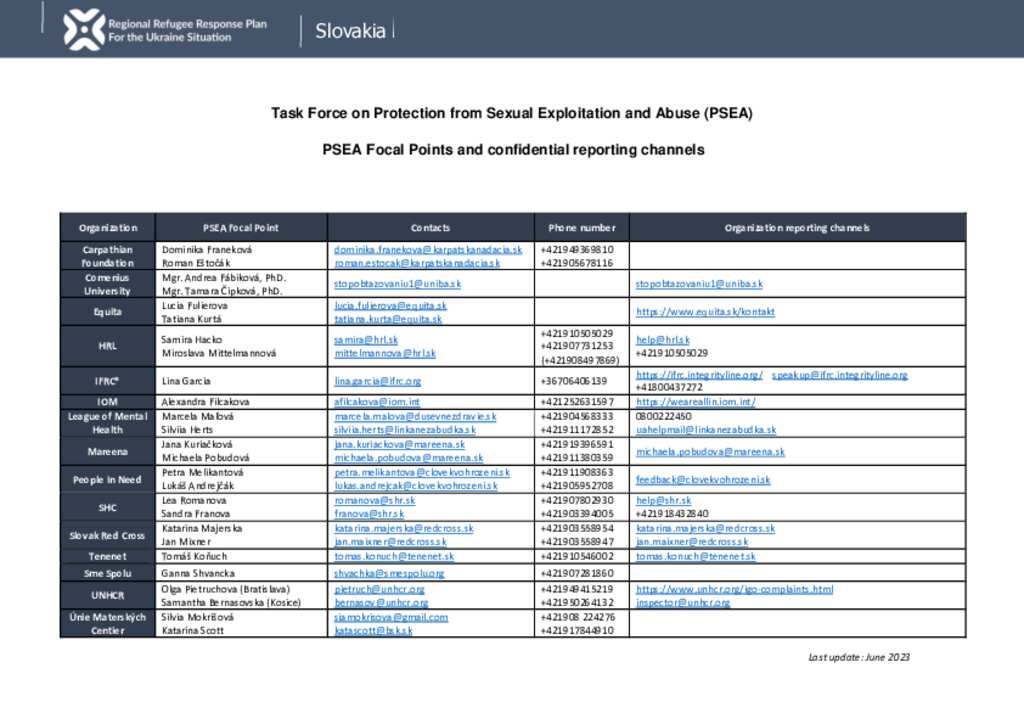Click afilcakova@iom.int email link
The width and height of the screenshot is (1024, 724).
pyautogui.click(x=377, y=402)
